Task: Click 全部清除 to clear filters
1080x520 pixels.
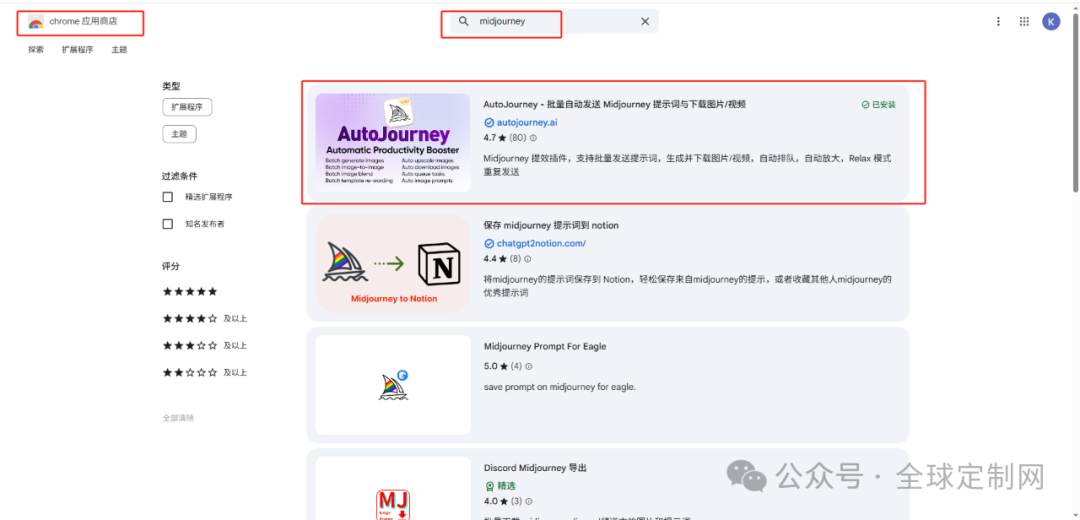Action: click(x=178, y=418)
